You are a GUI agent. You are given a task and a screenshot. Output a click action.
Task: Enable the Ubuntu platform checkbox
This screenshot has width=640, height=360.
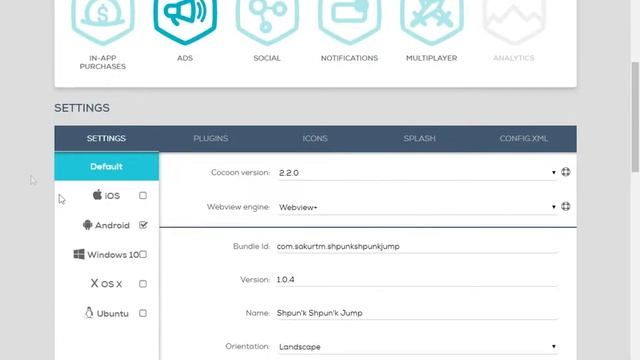[x=143, y=313]
